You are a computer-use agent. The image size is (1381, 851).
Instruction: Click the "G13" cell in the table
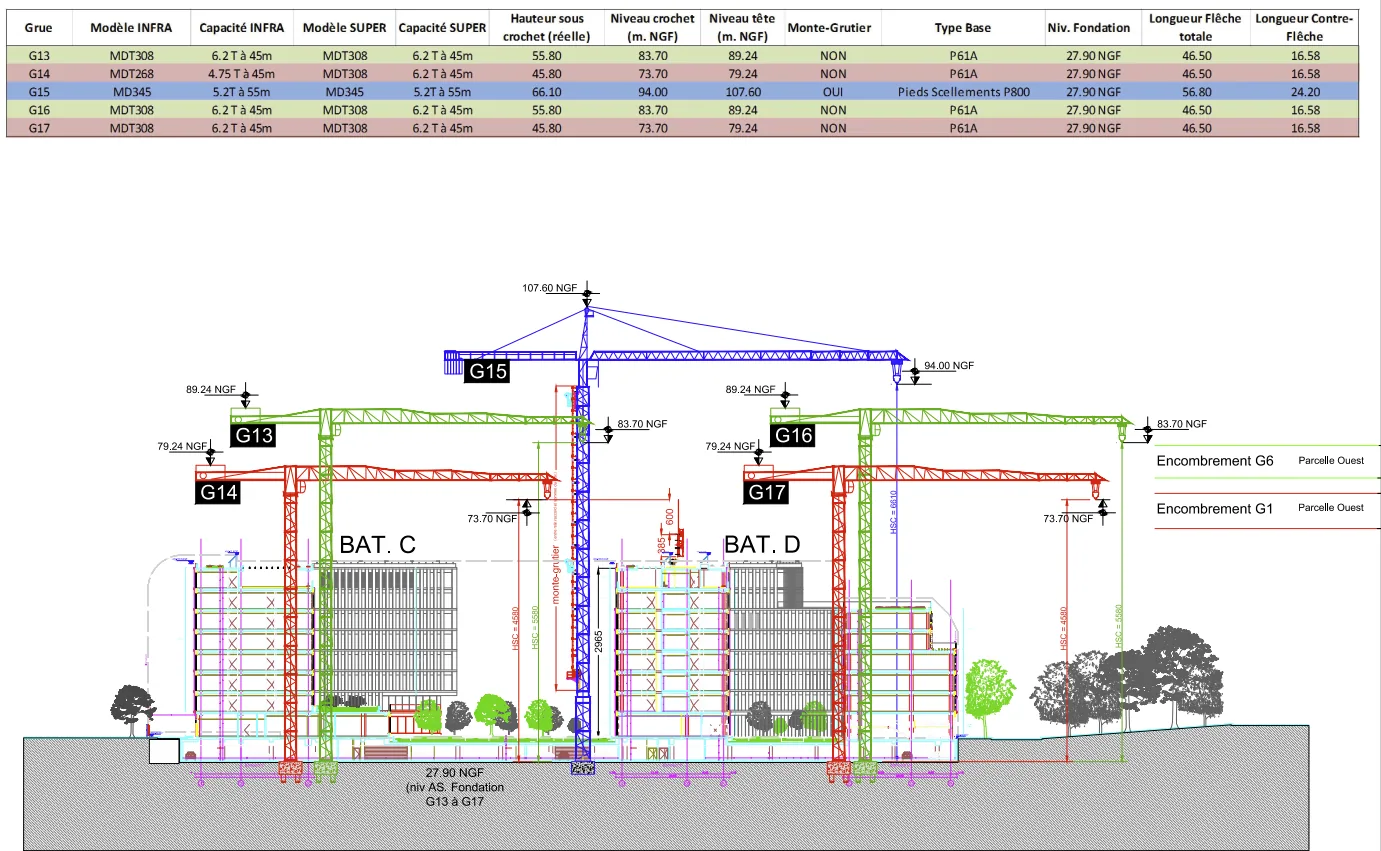click(38, 56)
